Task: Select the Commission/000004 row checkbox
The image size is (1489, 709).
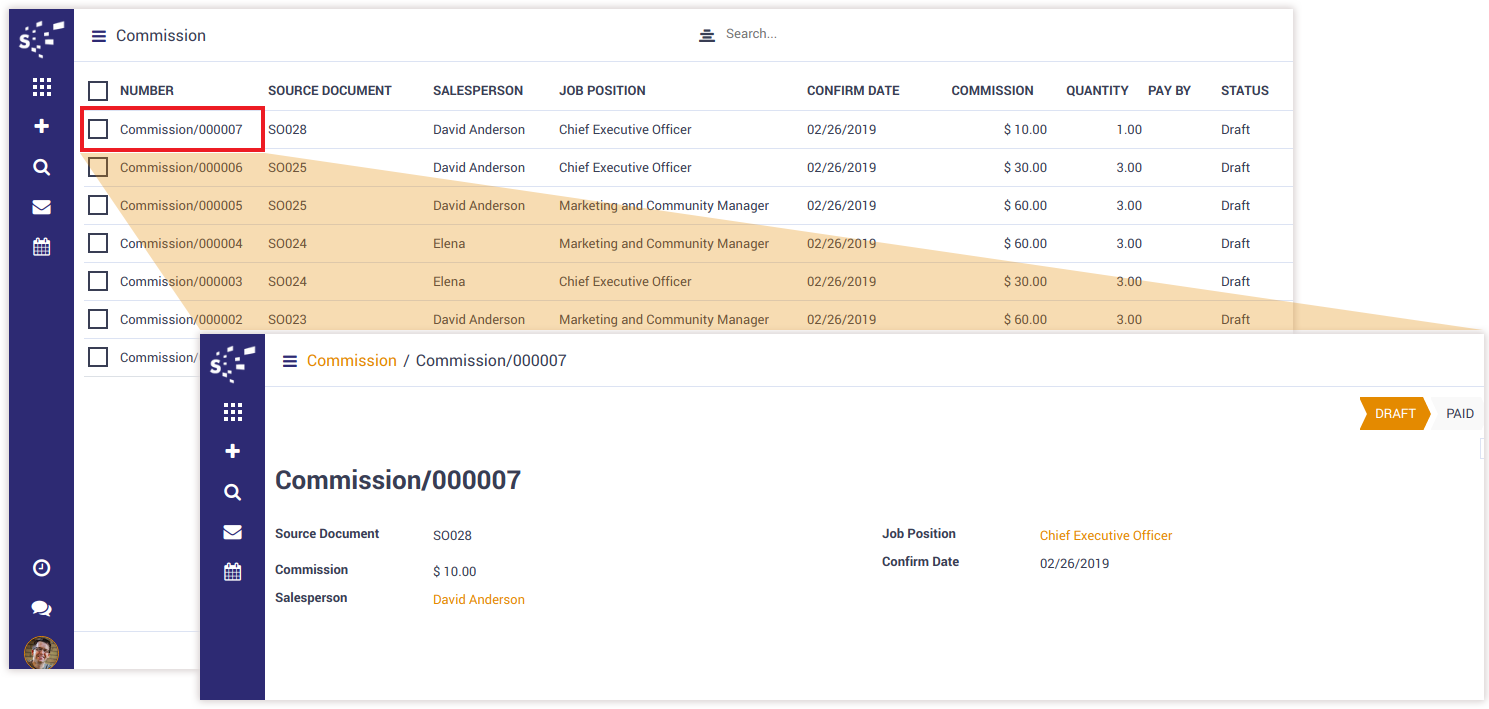Action: [98, 243]
